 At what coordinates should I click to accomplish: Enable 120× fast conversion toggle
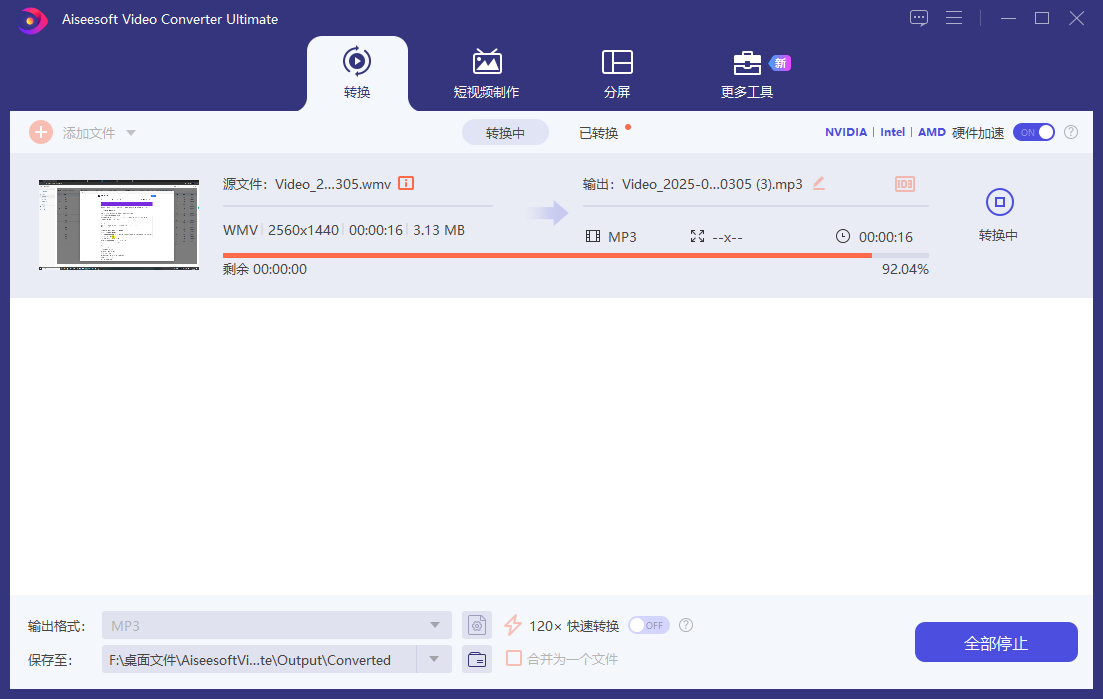pos(648,625)
